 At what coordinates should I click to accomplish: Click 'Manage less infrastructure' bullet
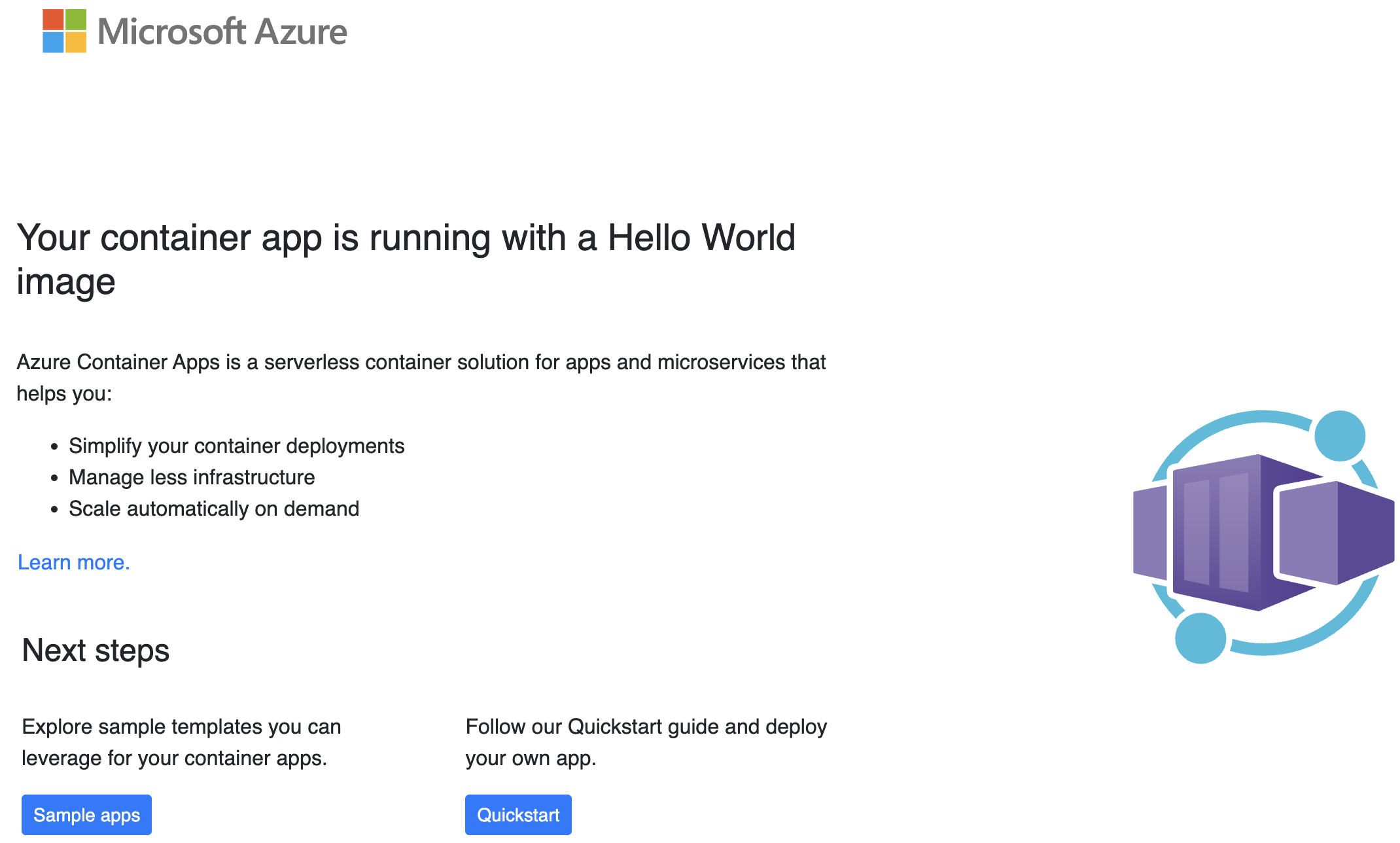192,477
